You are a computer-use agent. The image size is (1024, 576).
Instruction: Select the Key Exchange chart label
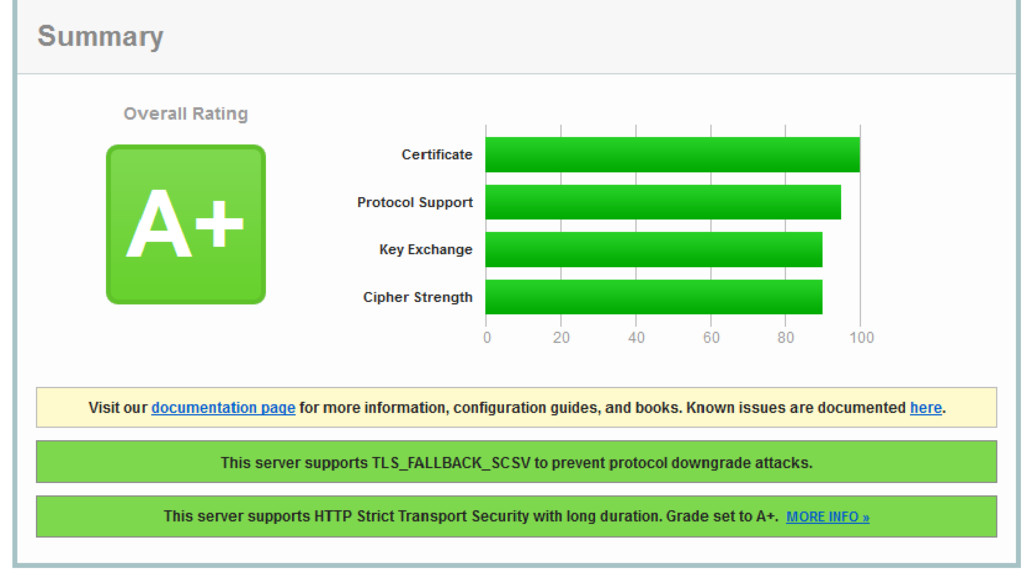(x=426, y=250)
